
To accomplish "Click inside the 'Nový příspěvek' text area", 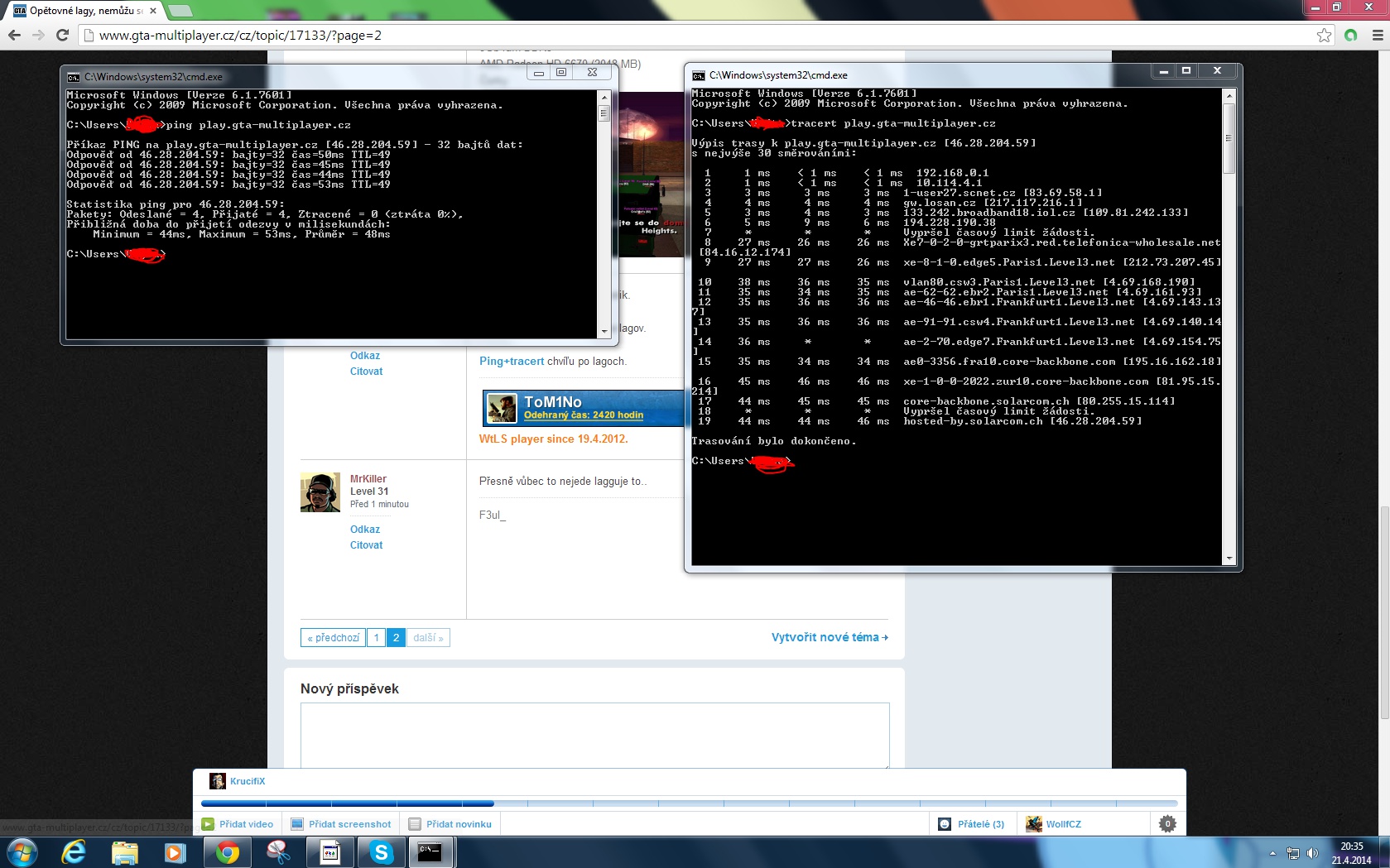I will 594,736.
